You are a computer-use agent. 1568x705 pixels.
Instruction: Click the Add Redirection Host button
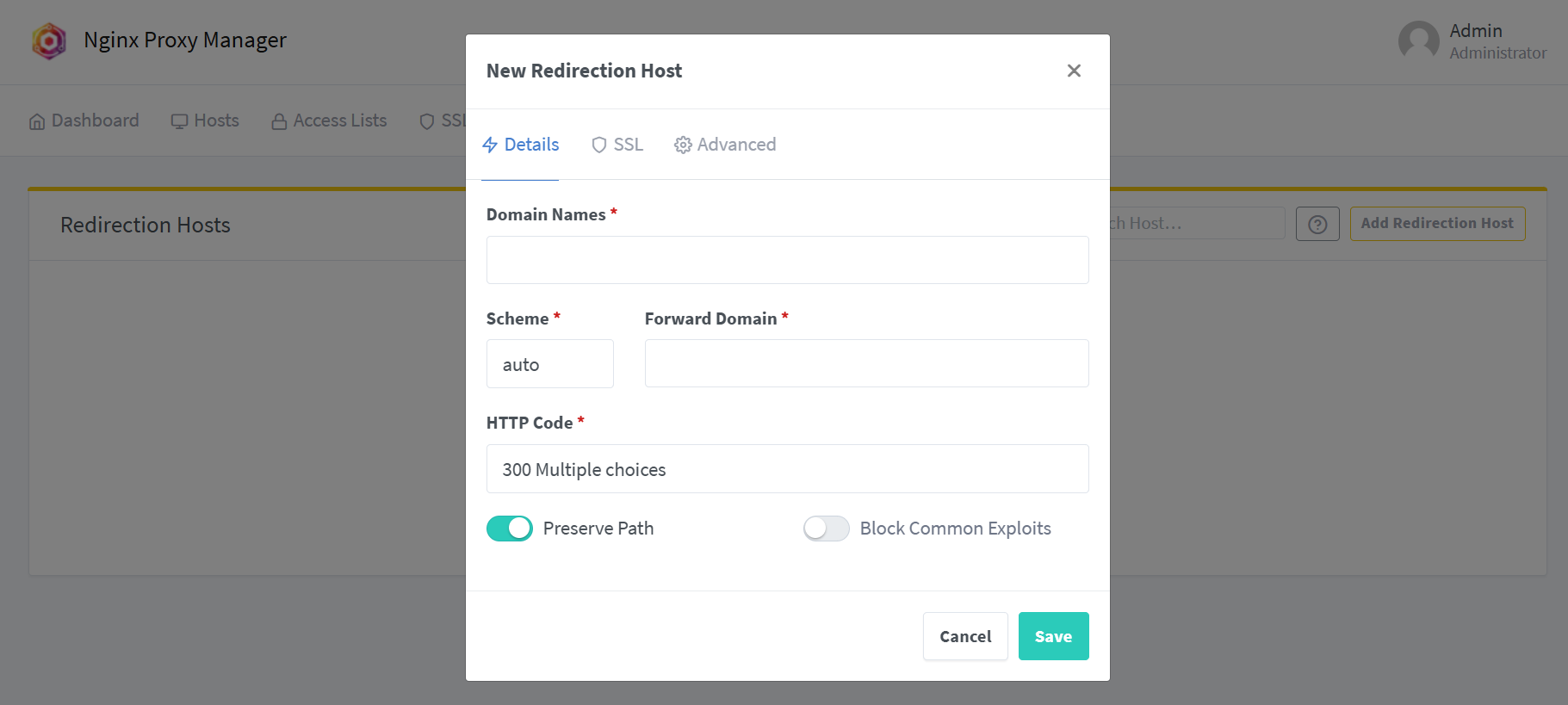pyautogui.click(x=1437, y=223)
